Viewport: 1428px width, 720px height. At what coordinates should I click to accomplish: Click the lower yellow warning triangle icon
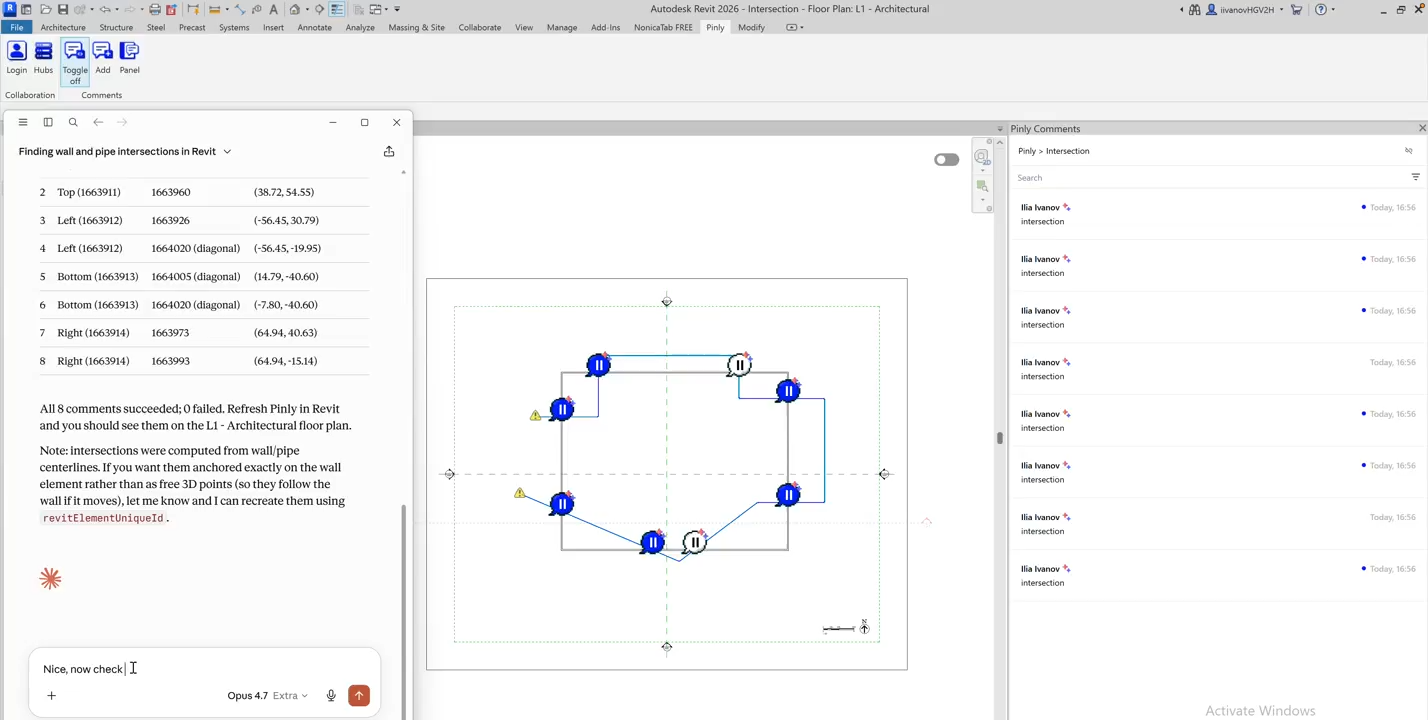[519, 493]
